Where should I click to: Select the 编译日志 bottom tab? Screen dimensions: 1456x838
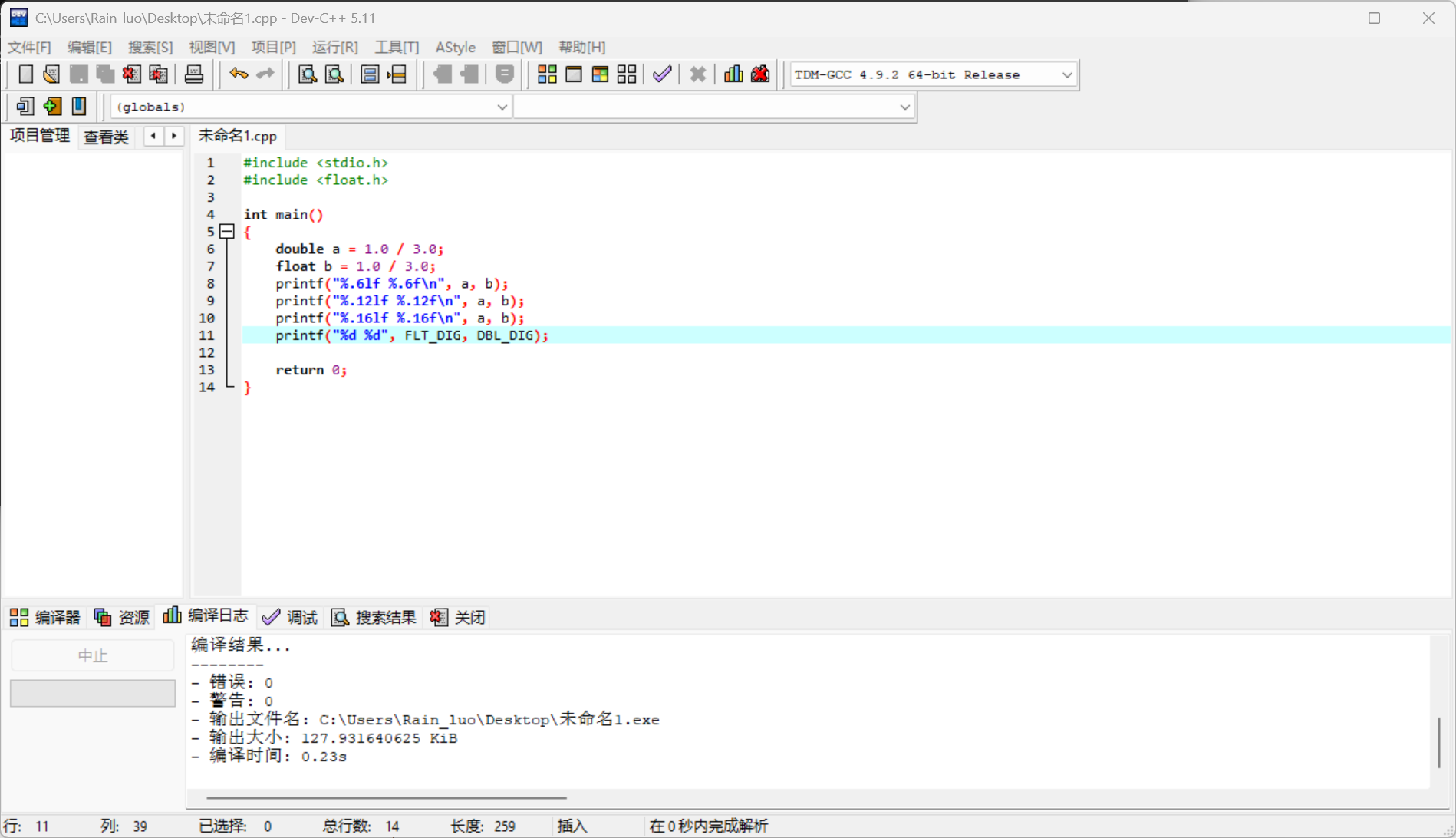tap(206, 615)
